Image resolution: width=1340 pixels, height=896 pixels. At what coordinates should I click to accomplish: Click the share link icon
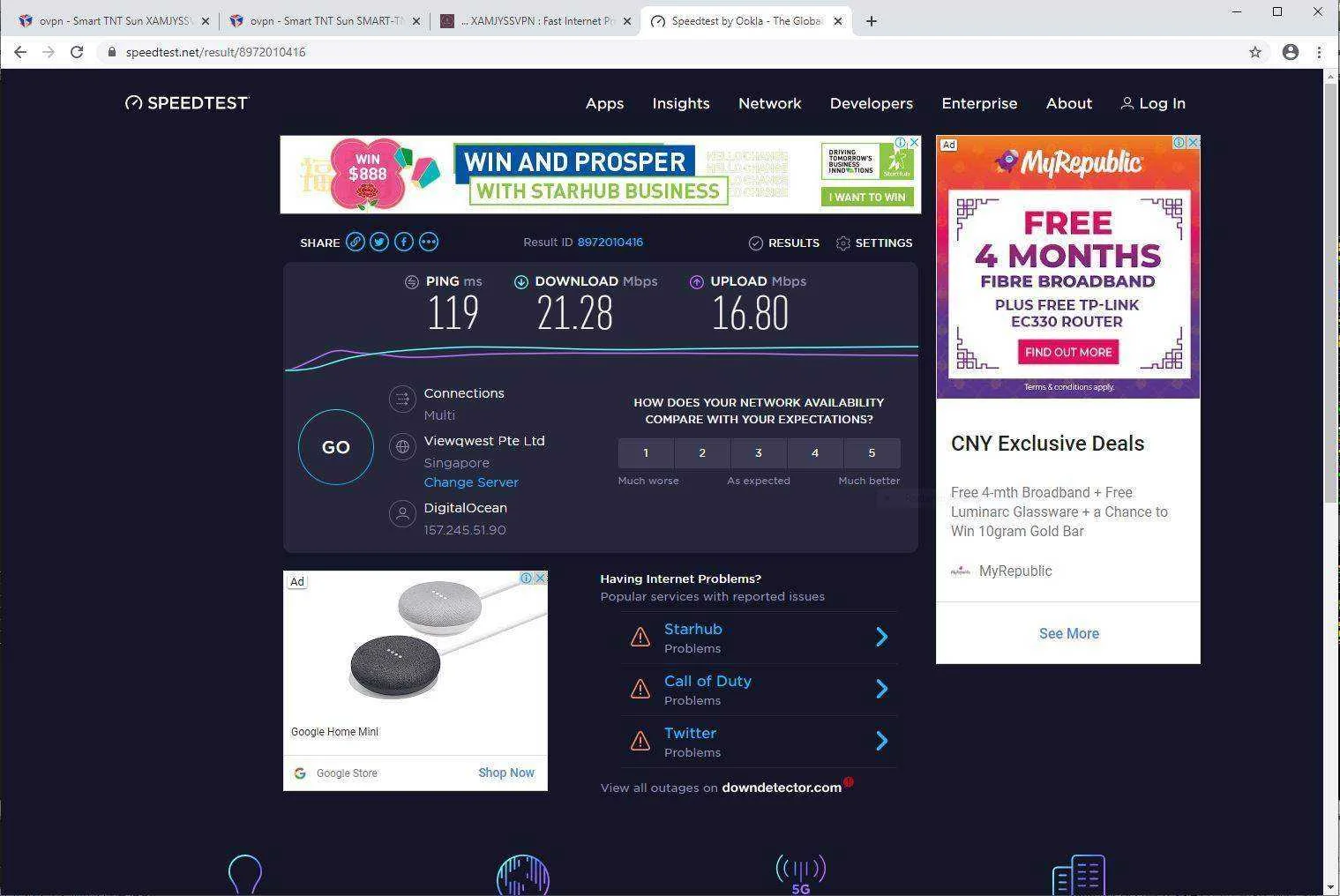[x=355, y=242]
